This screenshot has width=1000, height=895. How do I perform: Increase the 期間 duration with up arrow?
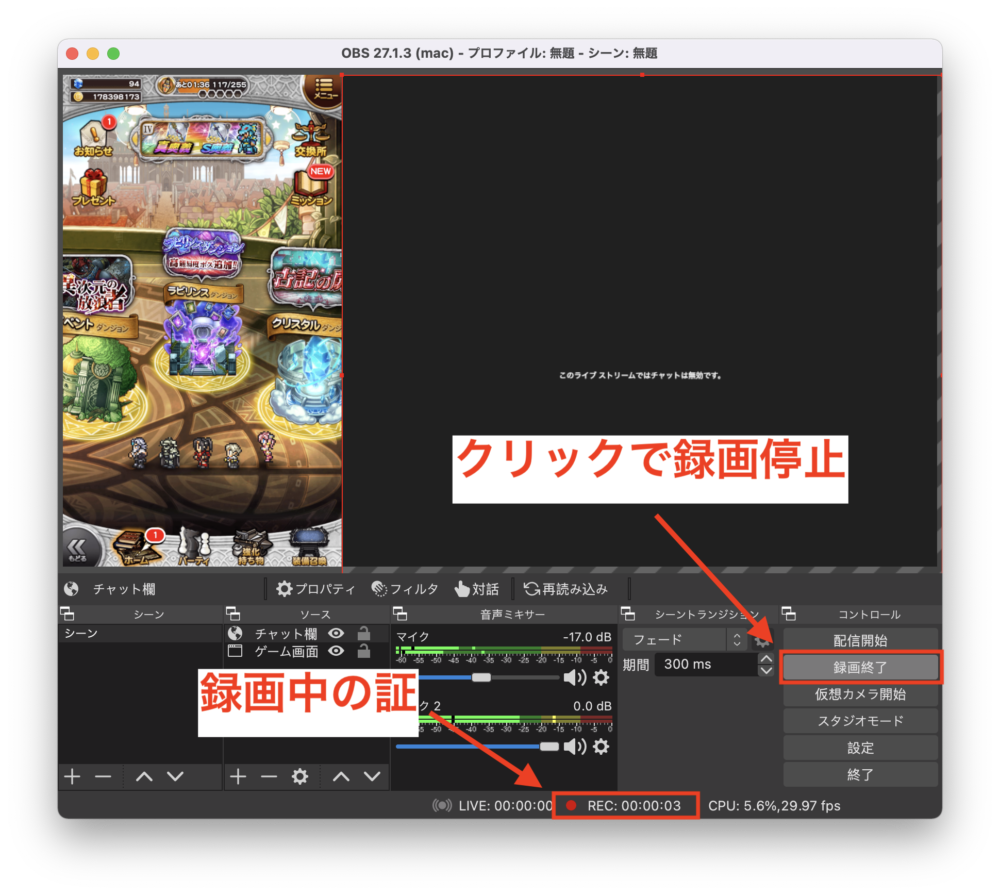(x=766, y=658)
